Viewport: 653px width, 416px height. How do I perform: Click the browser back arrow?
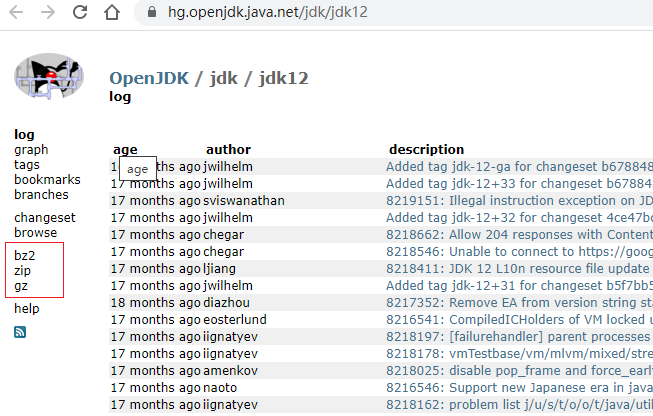click(x=16, y=12)
